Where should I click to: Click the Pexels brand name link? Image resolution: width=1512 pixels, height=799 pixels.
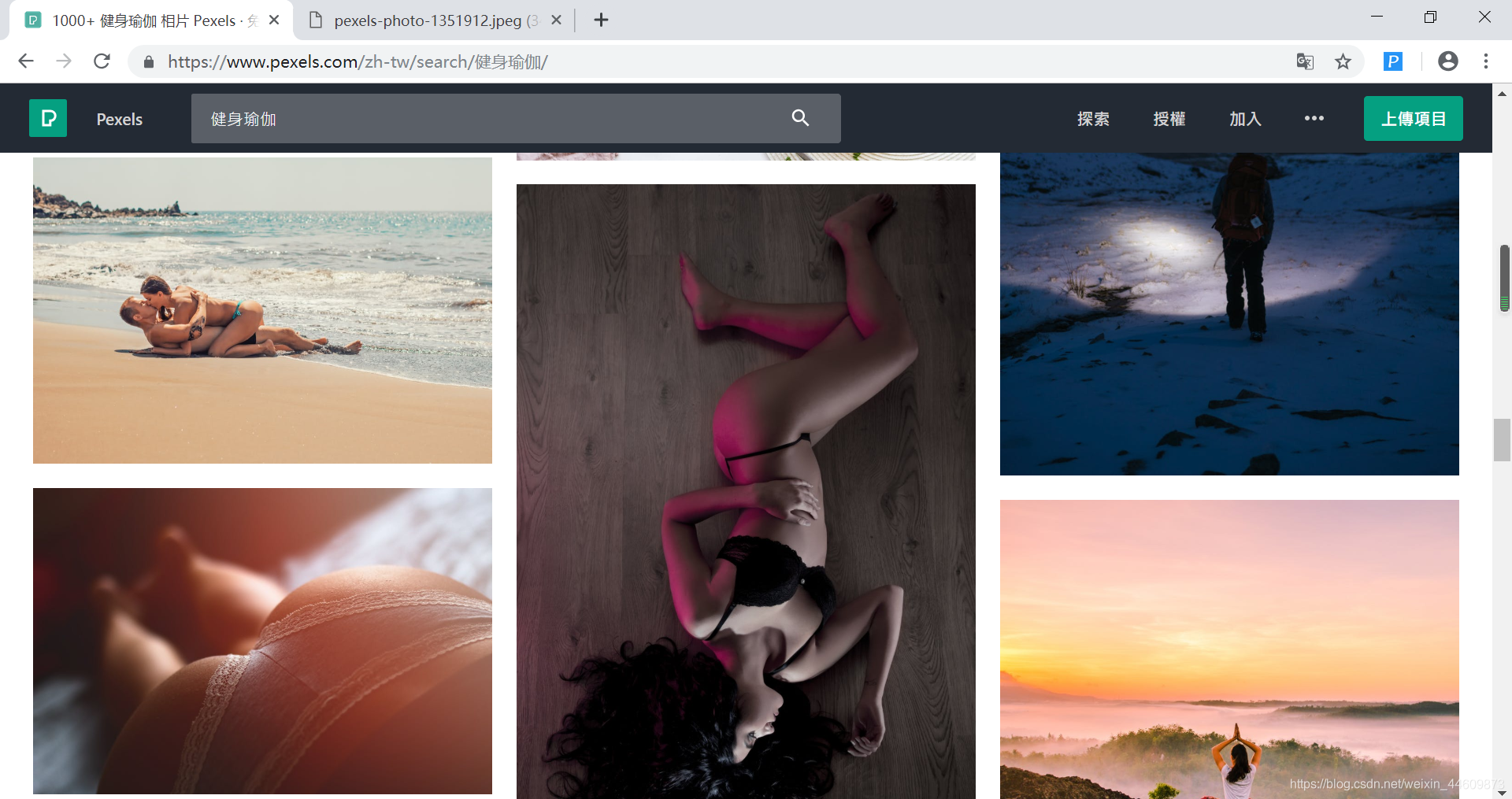click(120, 119)
